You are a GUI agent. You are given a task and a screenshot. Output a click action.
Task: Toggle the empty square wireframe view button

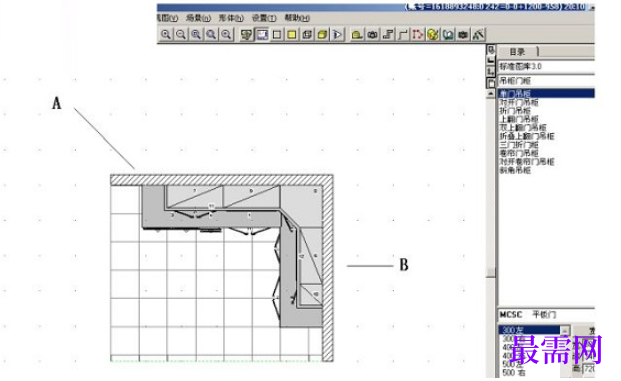pyautogui.click(x=277, y=34)
